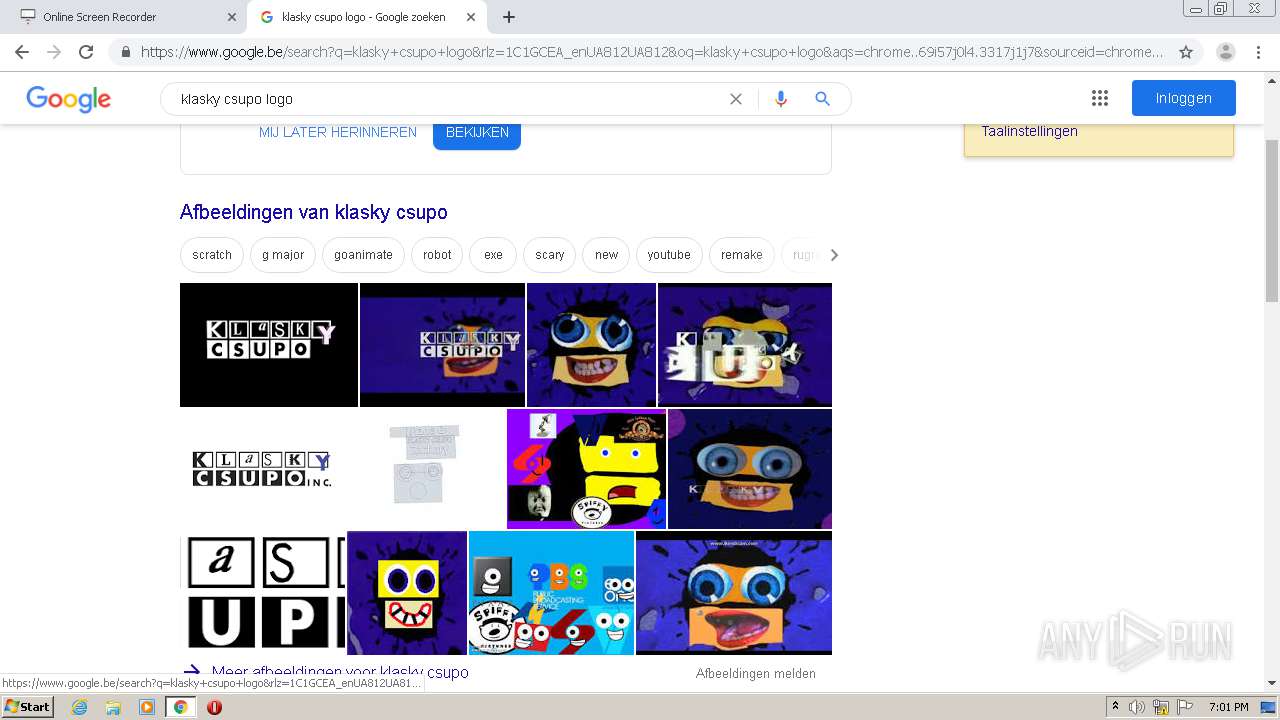The height and width of the screenshot is (720, 1280).
Task: Filter images by the youtube chip
Action: tap(669, 255)
